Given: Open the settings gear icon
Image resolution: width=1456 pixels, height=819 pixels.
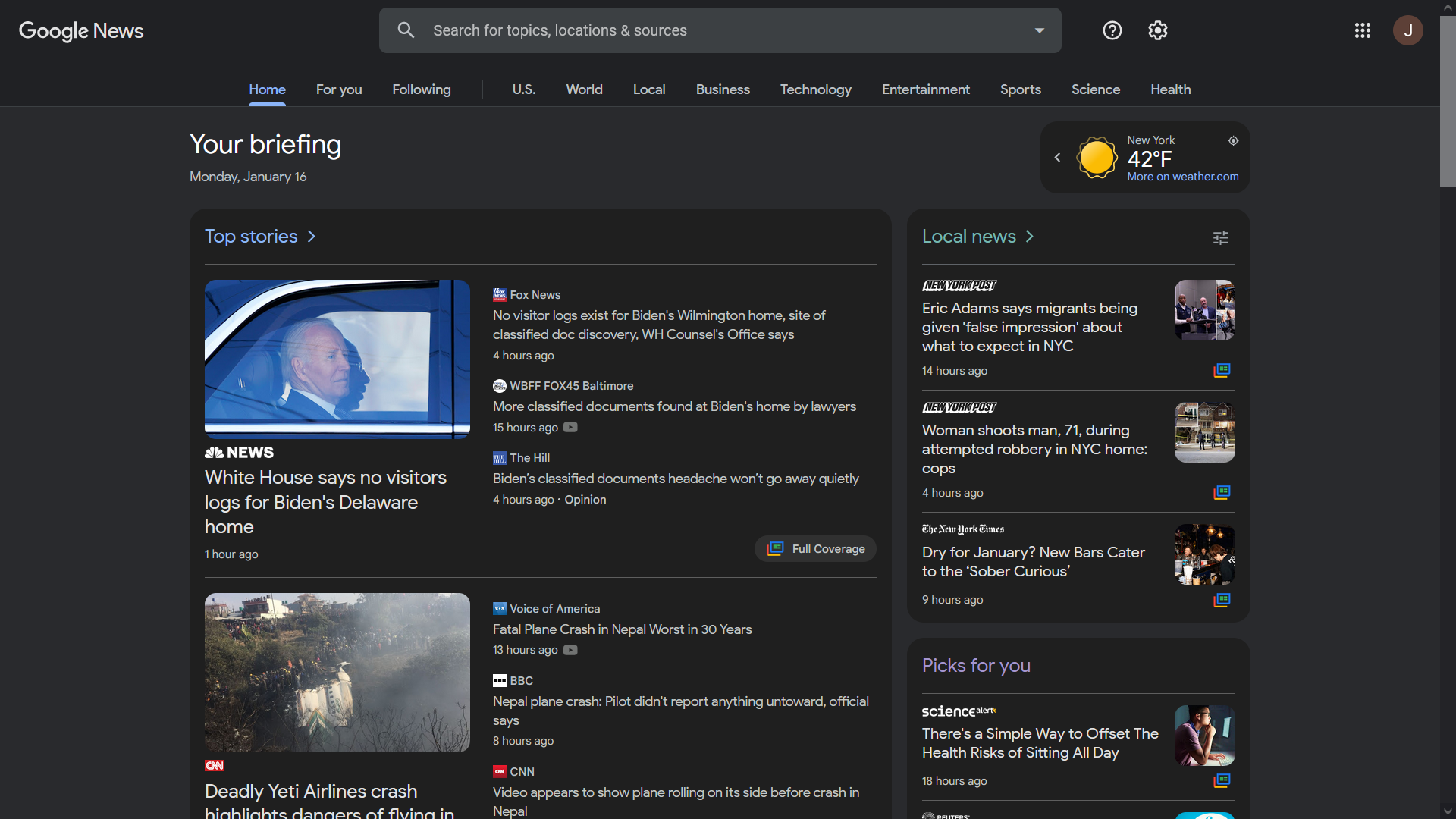Looking at the screenshot, I should coord(1158,30).
